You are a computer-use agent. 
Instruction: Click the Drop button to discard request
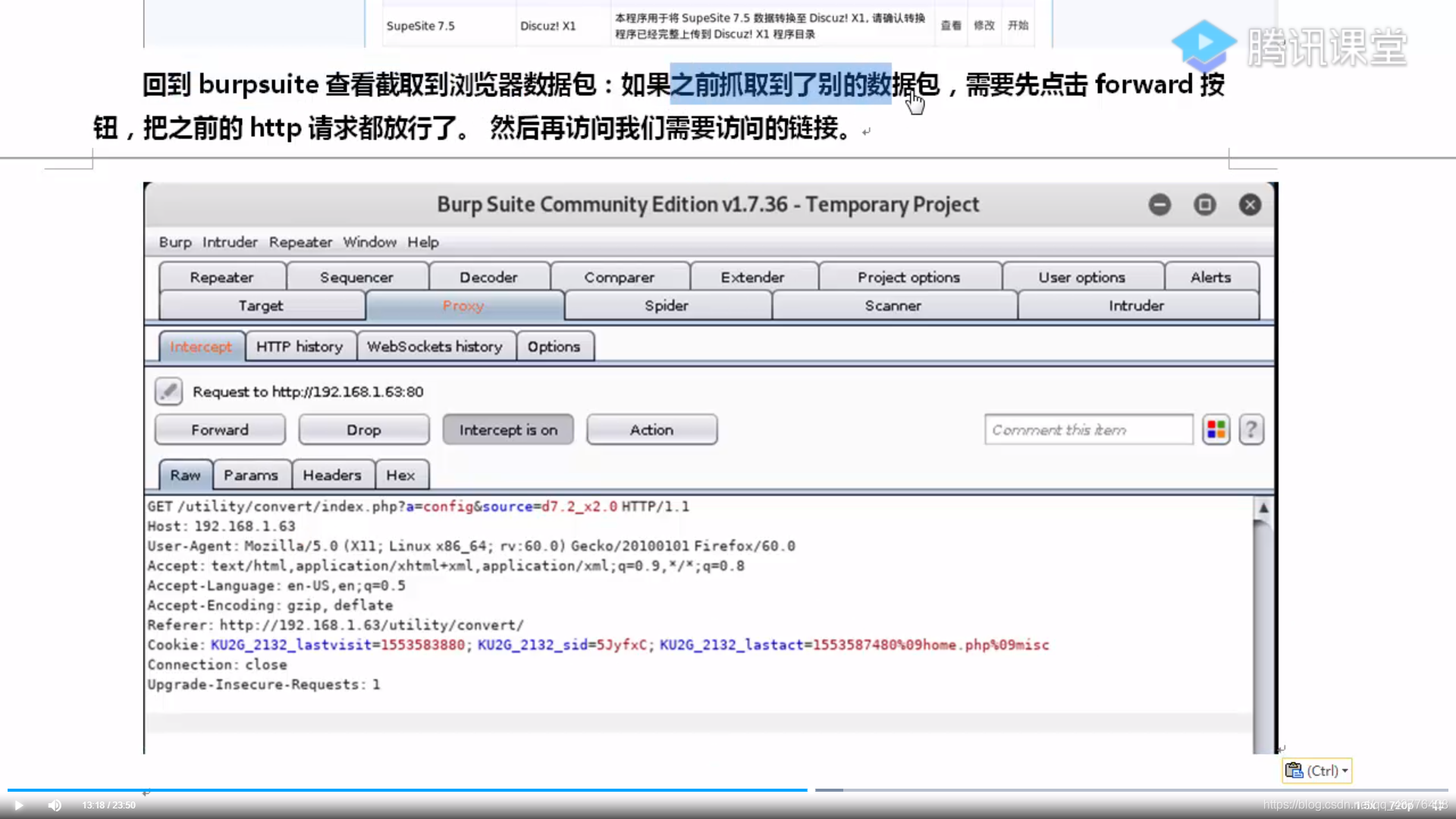[x=363, y=429]
